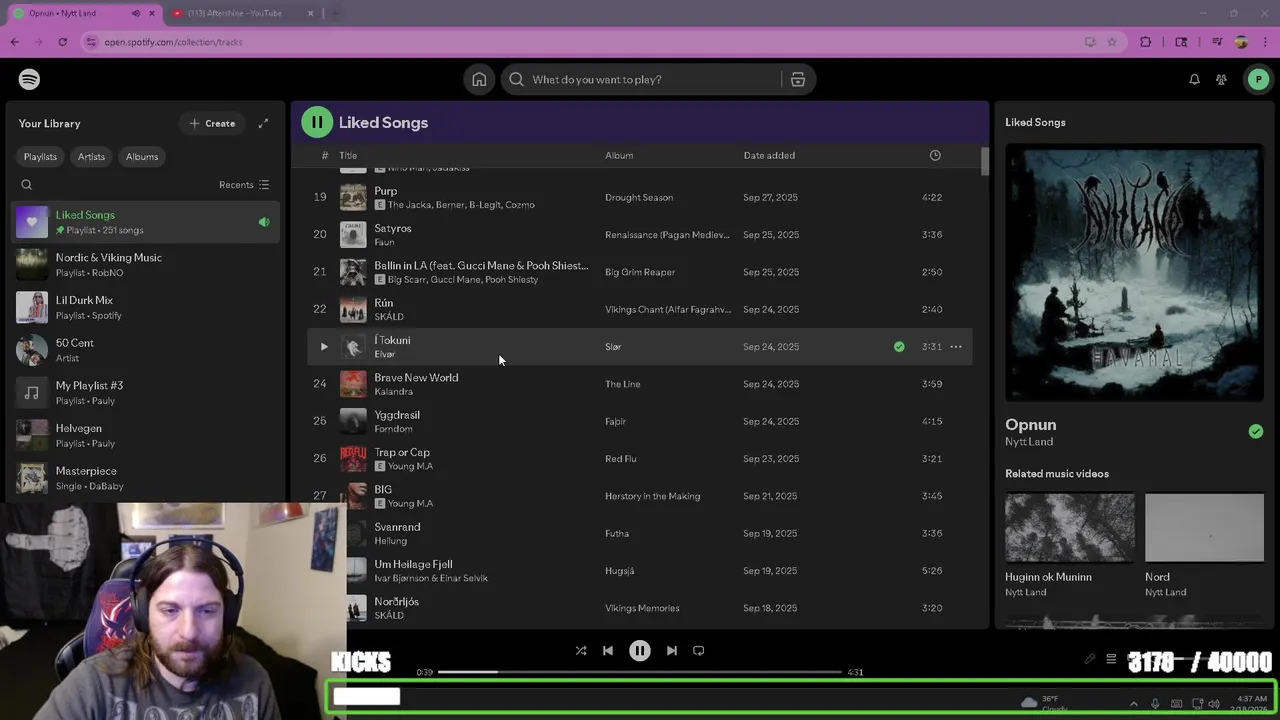Open browser extensions puzzle icon
The height and width of the screenshot is (720, 1280).
tap(1146, 42)
